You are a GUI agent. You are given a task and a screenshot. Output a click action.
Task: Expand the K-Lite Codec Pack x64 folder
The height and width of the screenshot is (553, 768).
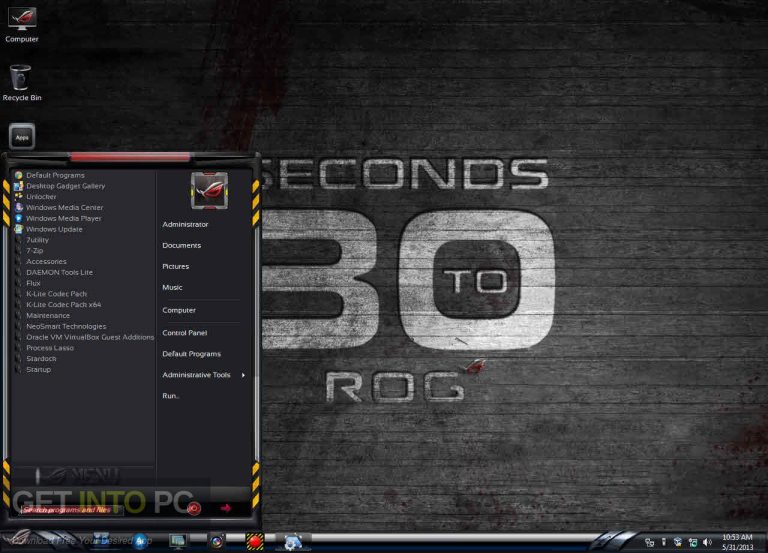pos(58,304)
